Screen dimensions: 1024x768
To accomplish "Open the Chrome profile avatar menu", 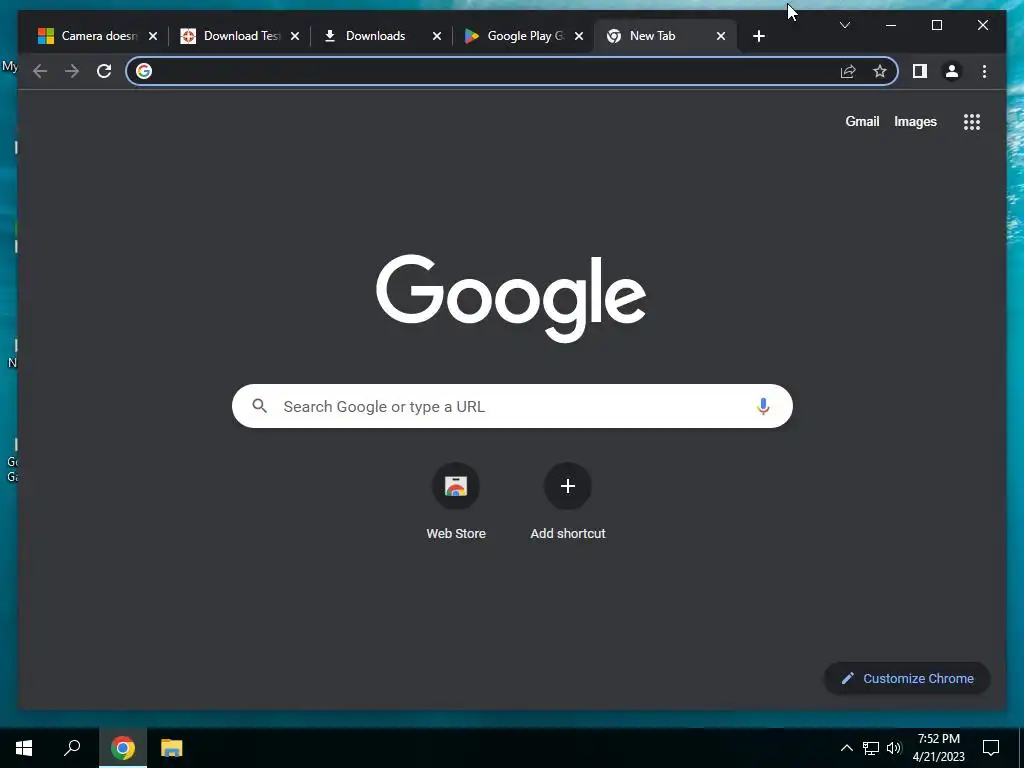I will [952, 71].
